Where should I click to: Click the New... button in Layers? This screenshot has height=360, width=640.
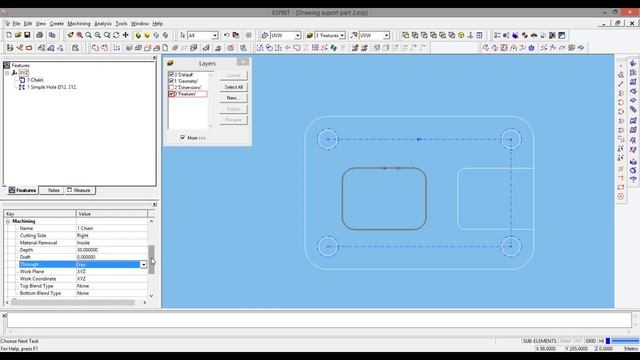[233, 98]
